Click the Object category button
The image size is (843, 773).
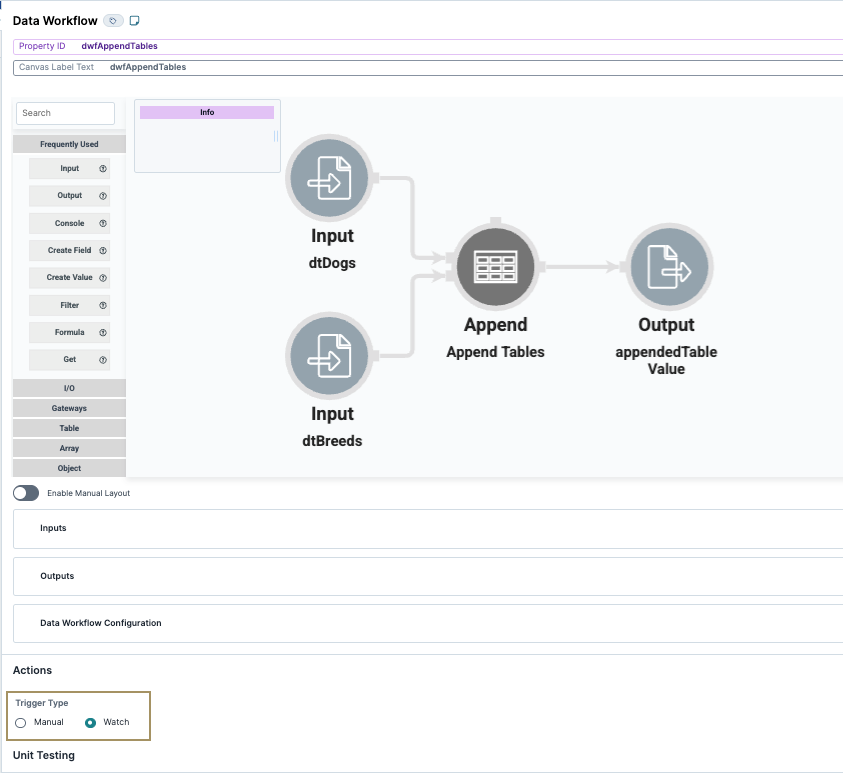[67, 467]
